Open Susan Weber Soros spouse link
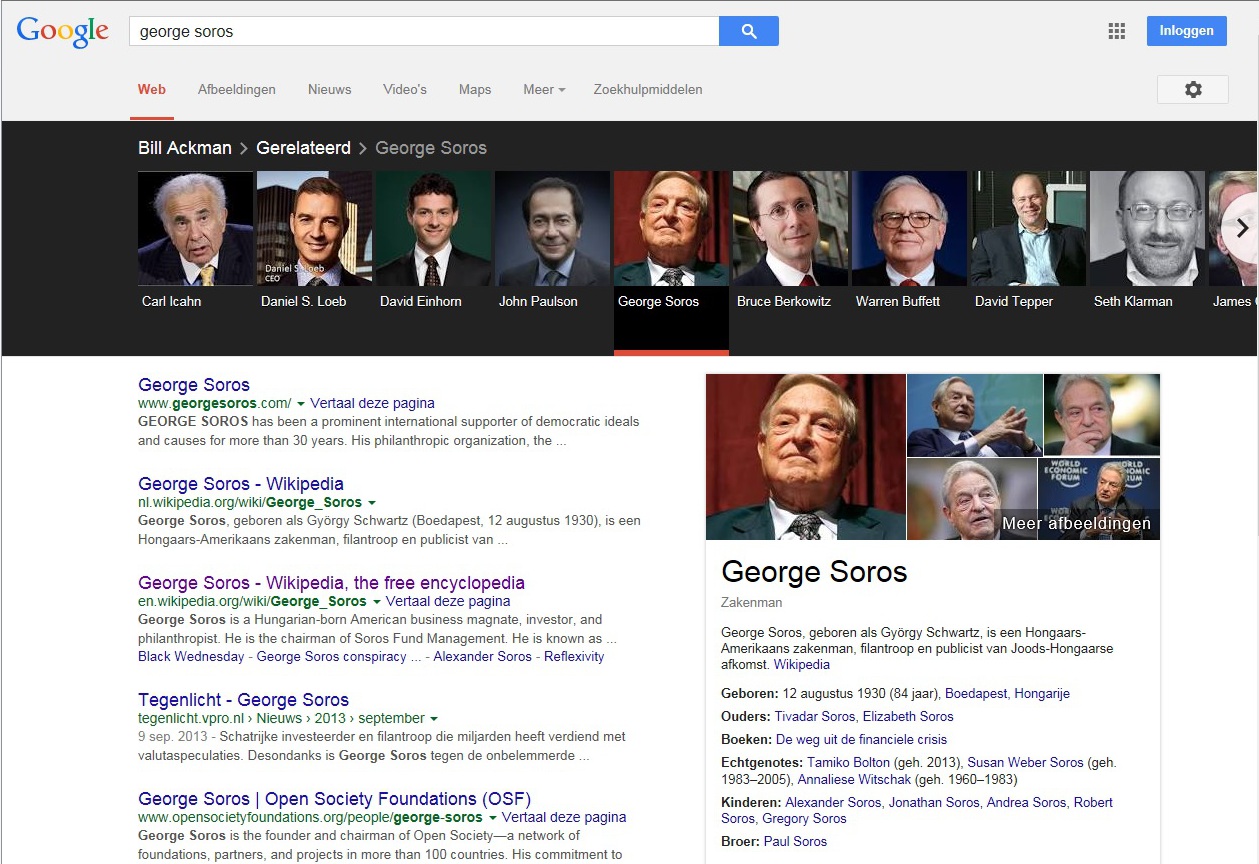This screenshot has width=1259, height=864. tap(1025, 762)
